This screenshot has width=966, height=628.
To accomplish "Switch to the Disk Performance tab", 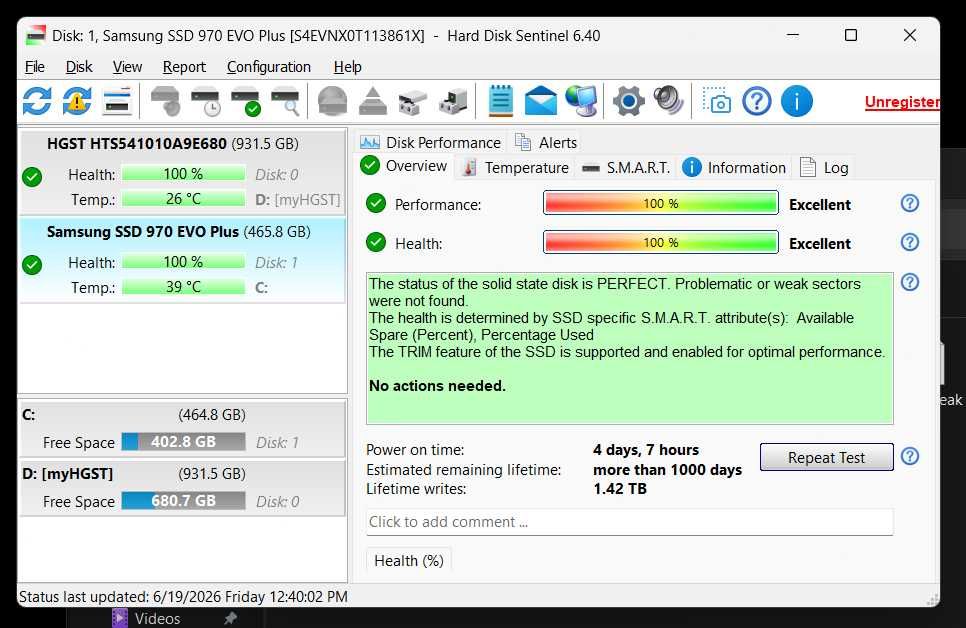I will click(x=431, y=142).
